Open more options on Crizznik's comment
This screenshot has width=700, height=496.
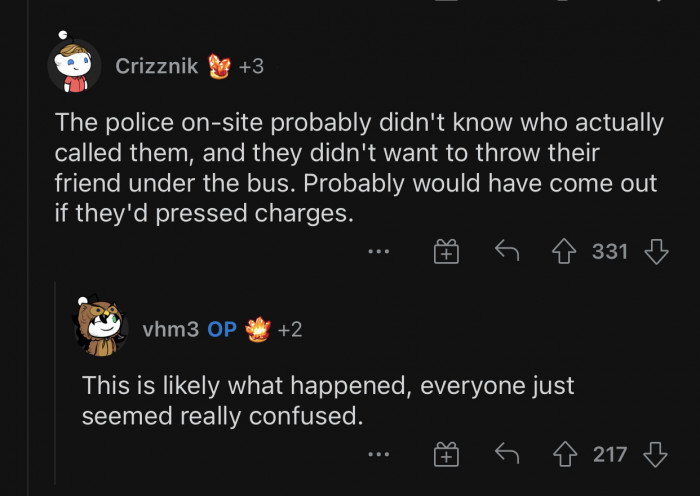click(378, 252)
